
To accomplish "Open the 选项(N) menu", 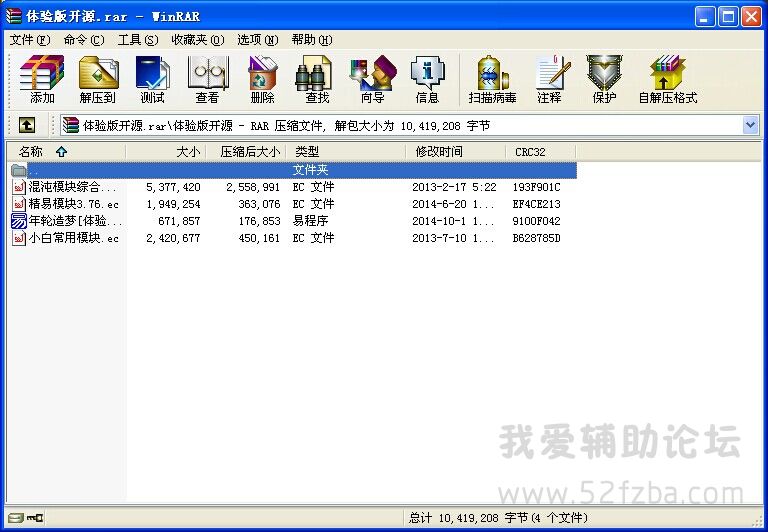I will pos(258,40).
